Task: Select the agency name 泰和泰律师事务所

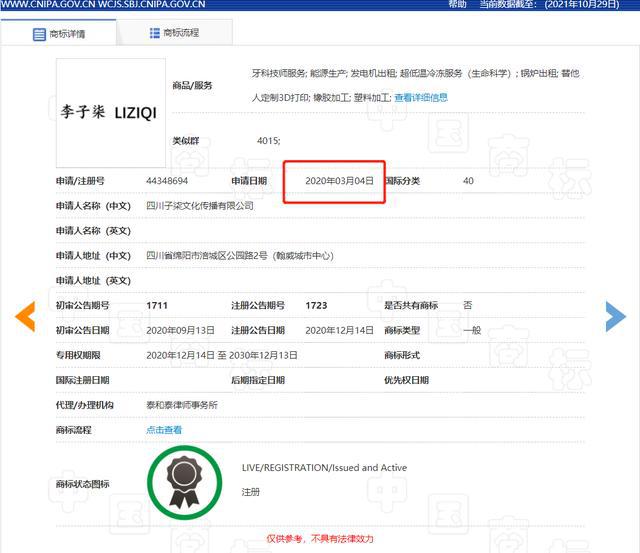Action: pos(182,405)
